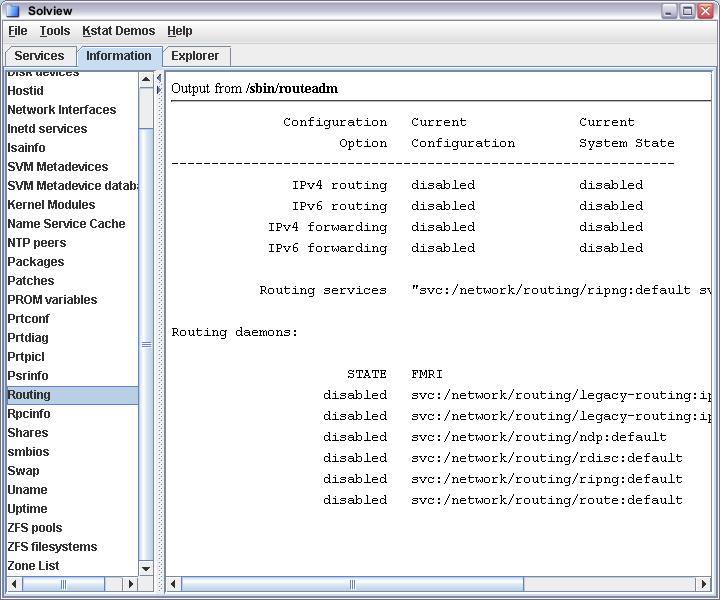Select SVM Metadevices entry

73,167
